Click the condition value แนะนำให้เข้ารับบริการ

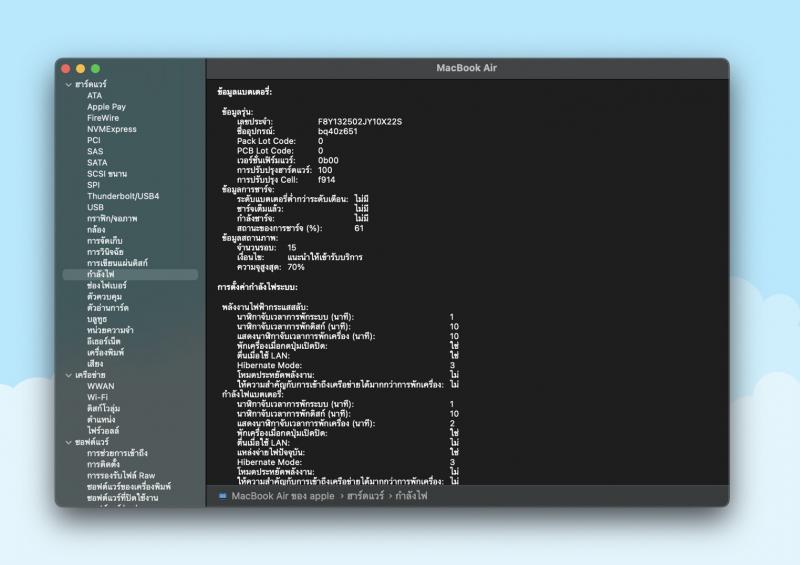[324, 258]
